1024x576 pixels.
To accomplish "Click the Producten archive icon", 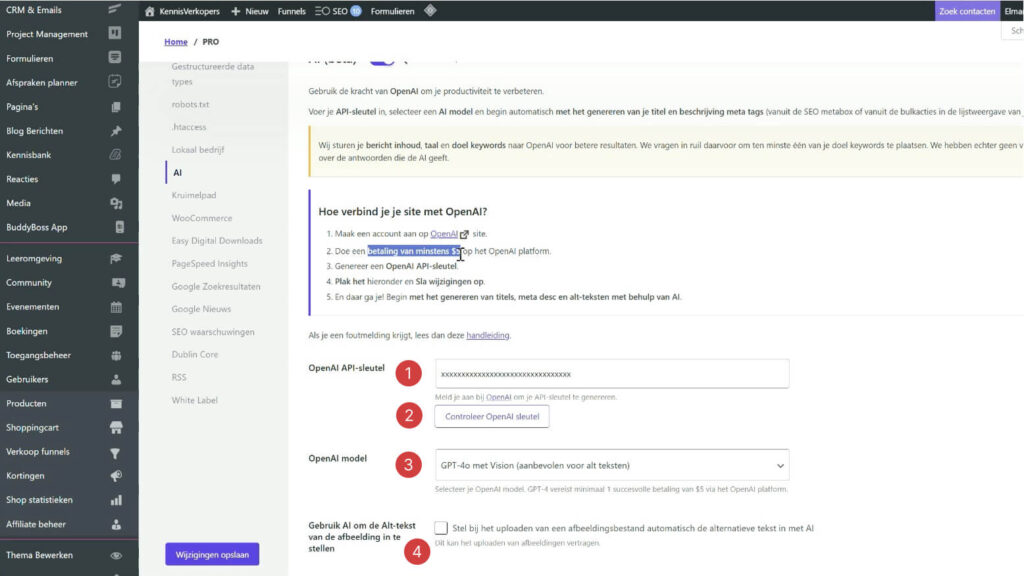I will (116, 404).
